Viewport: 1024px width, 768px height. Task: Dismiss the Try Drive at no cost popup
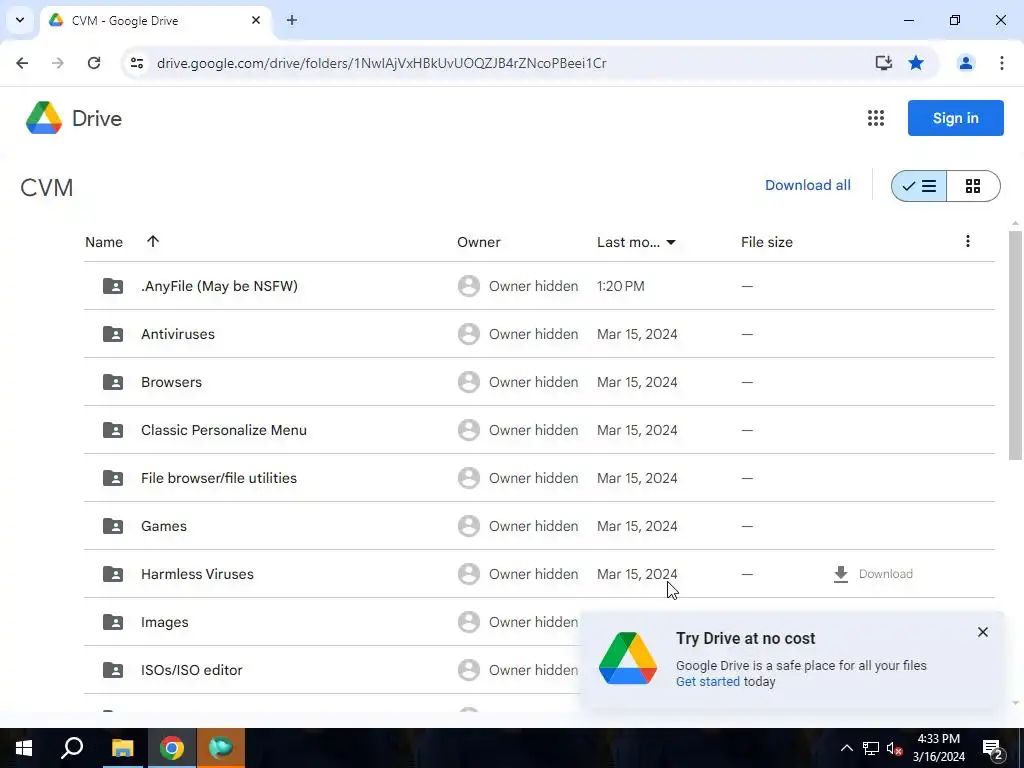click(x=983, y=632)
